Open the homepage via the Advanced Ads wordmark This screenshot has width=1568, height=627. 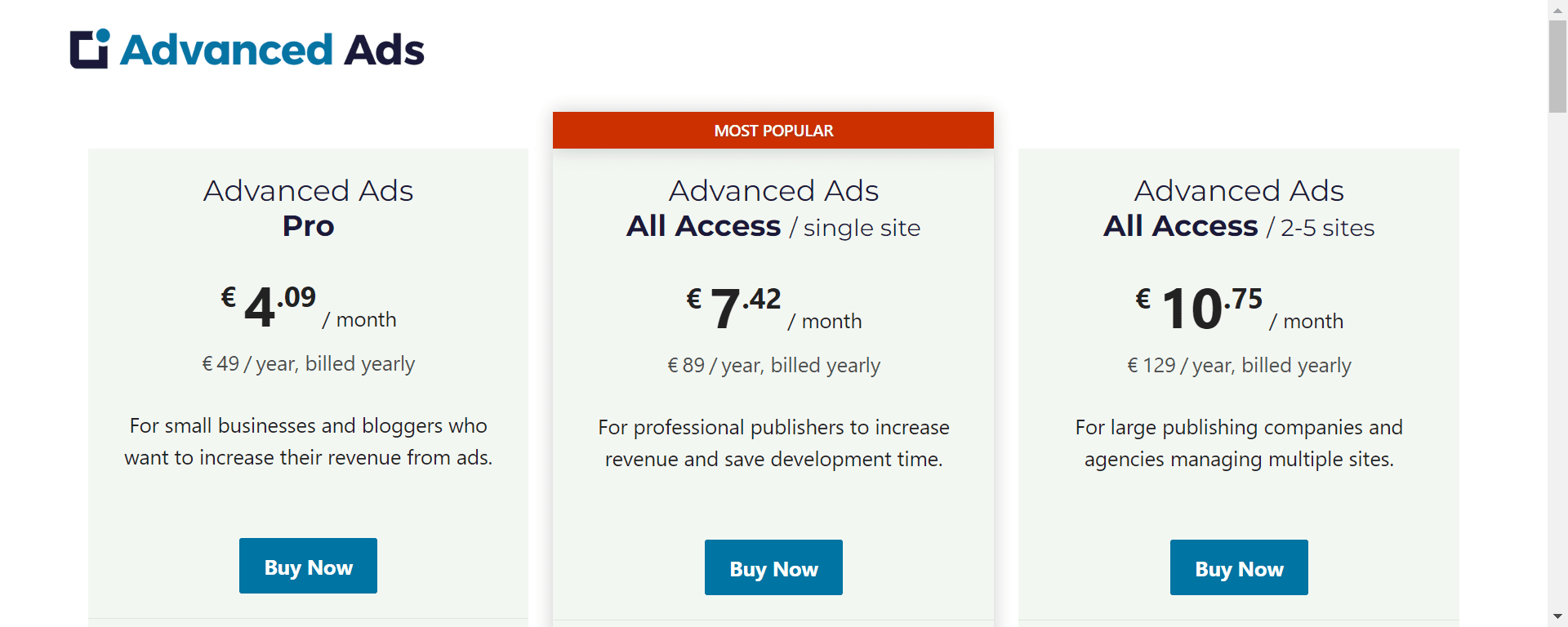(x=271, y=49)
